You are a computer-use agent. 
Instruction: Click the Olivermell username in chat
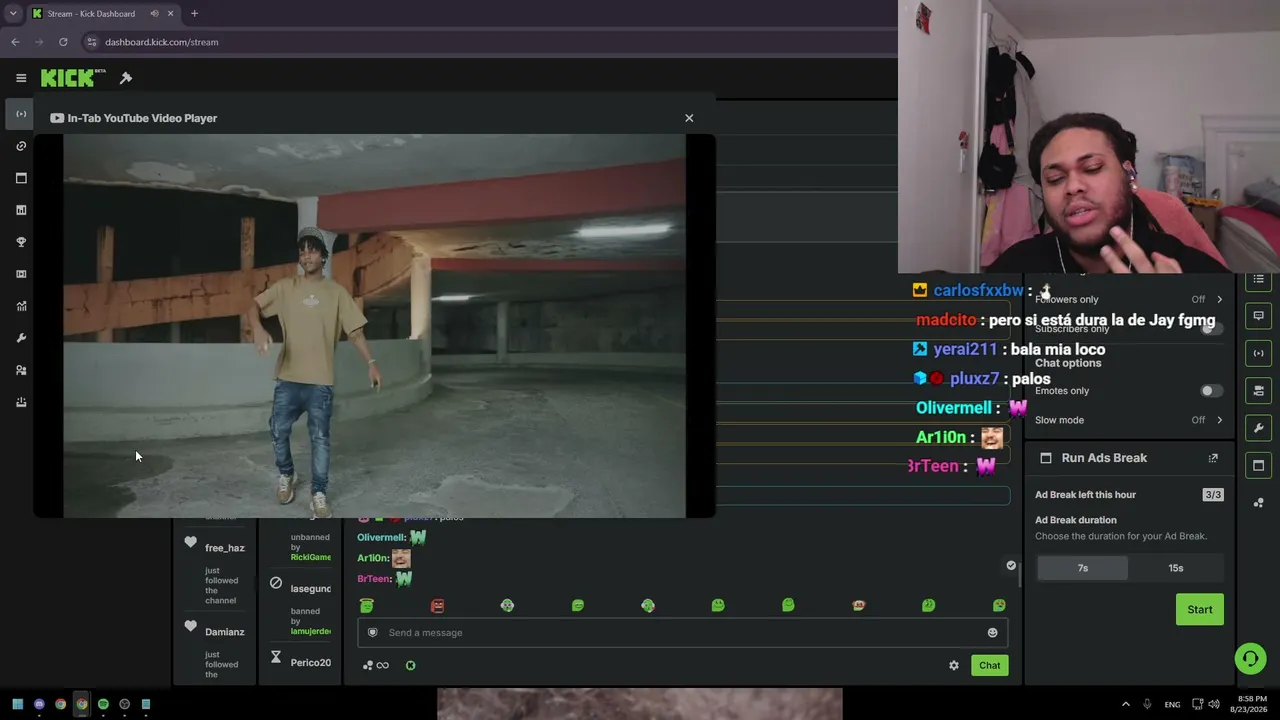381,537
